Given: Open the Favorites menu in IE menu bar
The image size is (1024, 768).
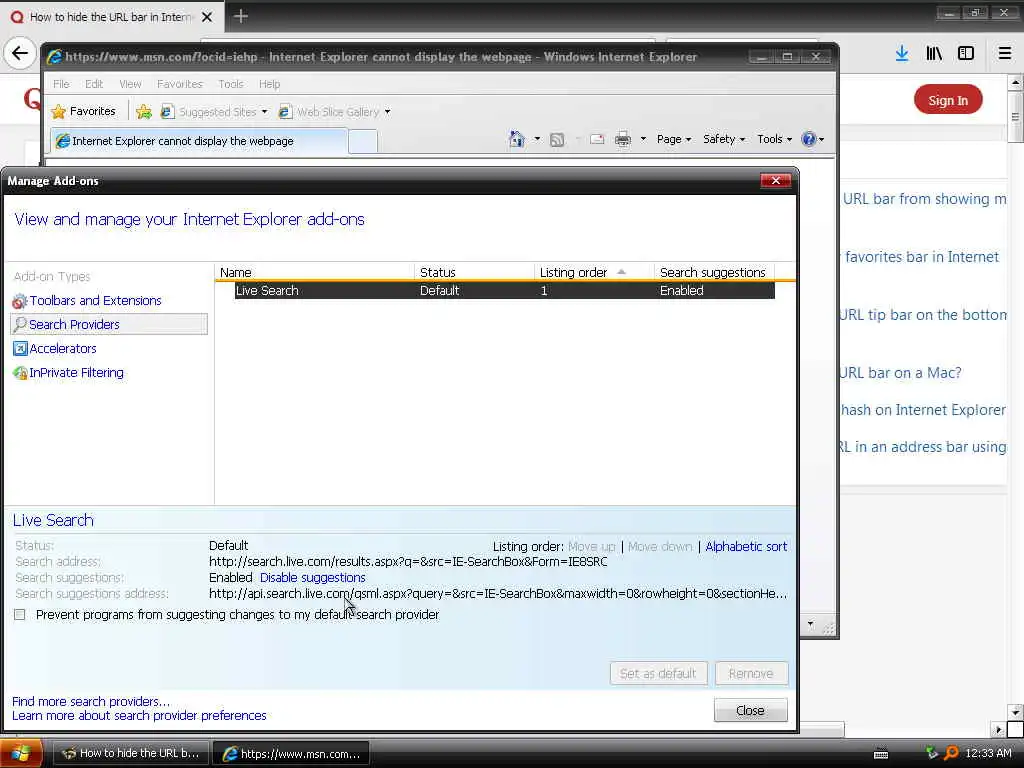Looking at the screenshot, I should tap(180, 84).
